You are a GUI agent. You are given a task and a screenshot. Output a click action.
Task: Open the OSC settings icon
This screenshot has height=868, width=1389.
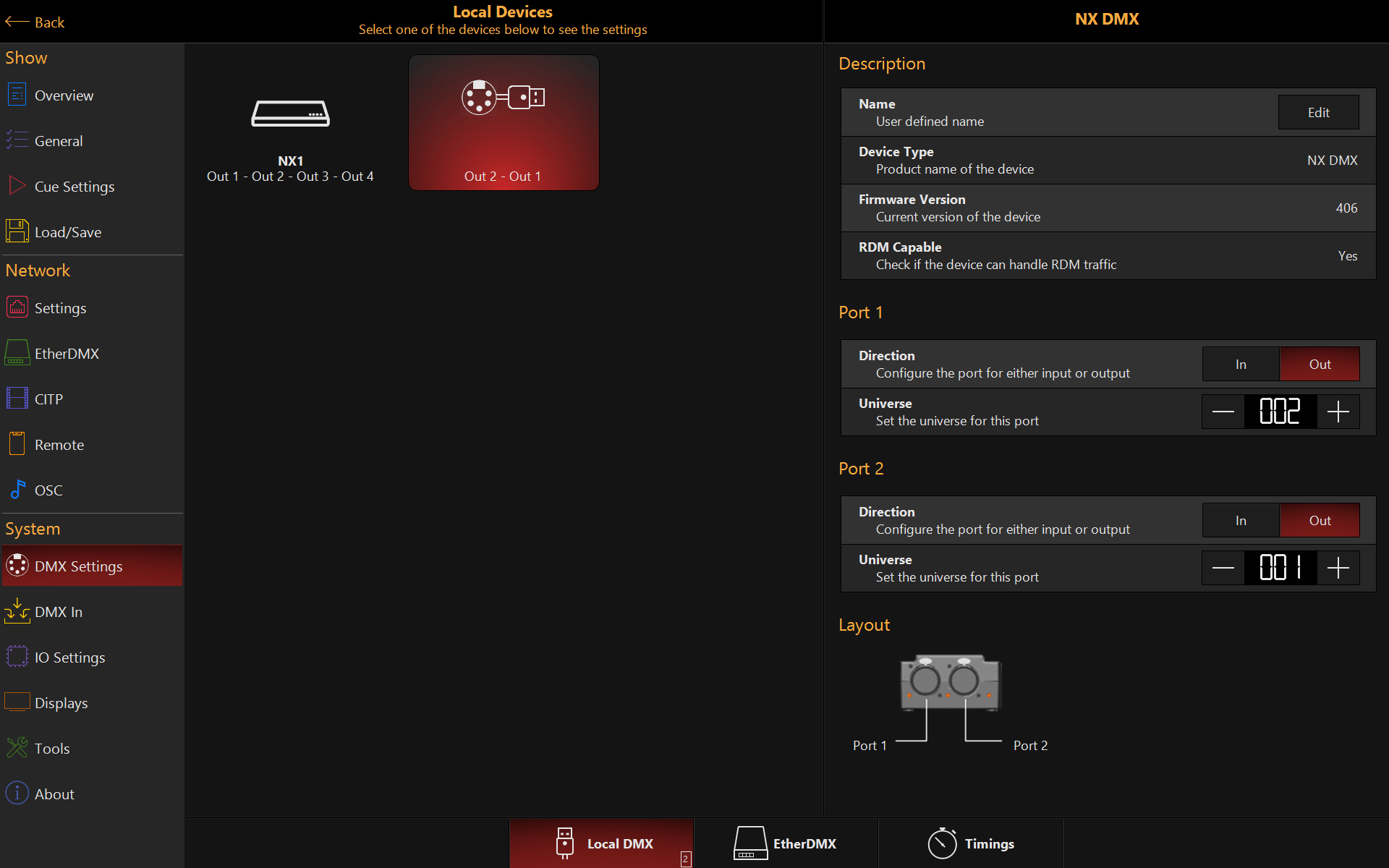pos(17,490)
